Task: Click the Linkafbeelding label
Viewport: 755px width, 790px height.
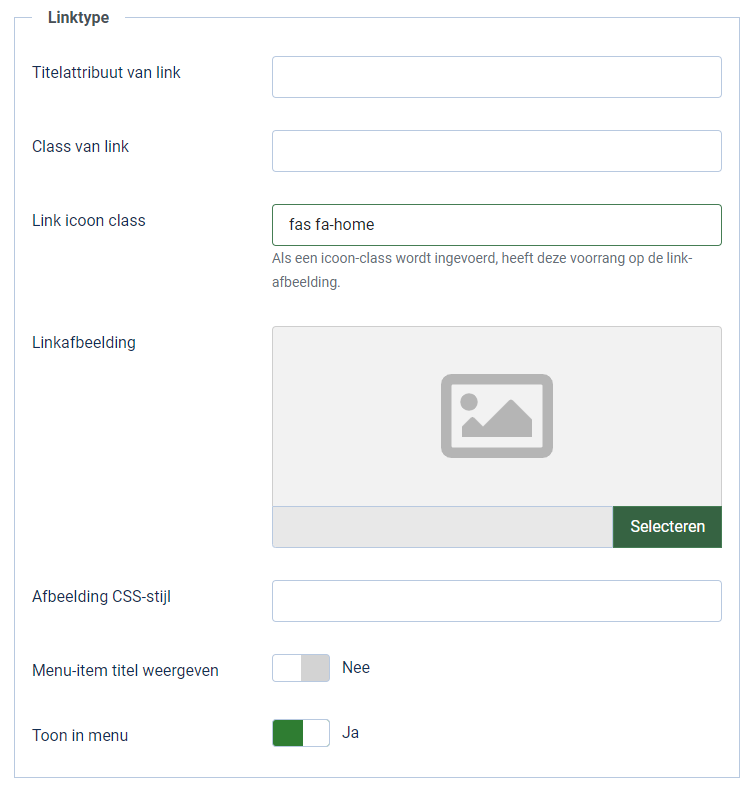Action: point(84,342)
